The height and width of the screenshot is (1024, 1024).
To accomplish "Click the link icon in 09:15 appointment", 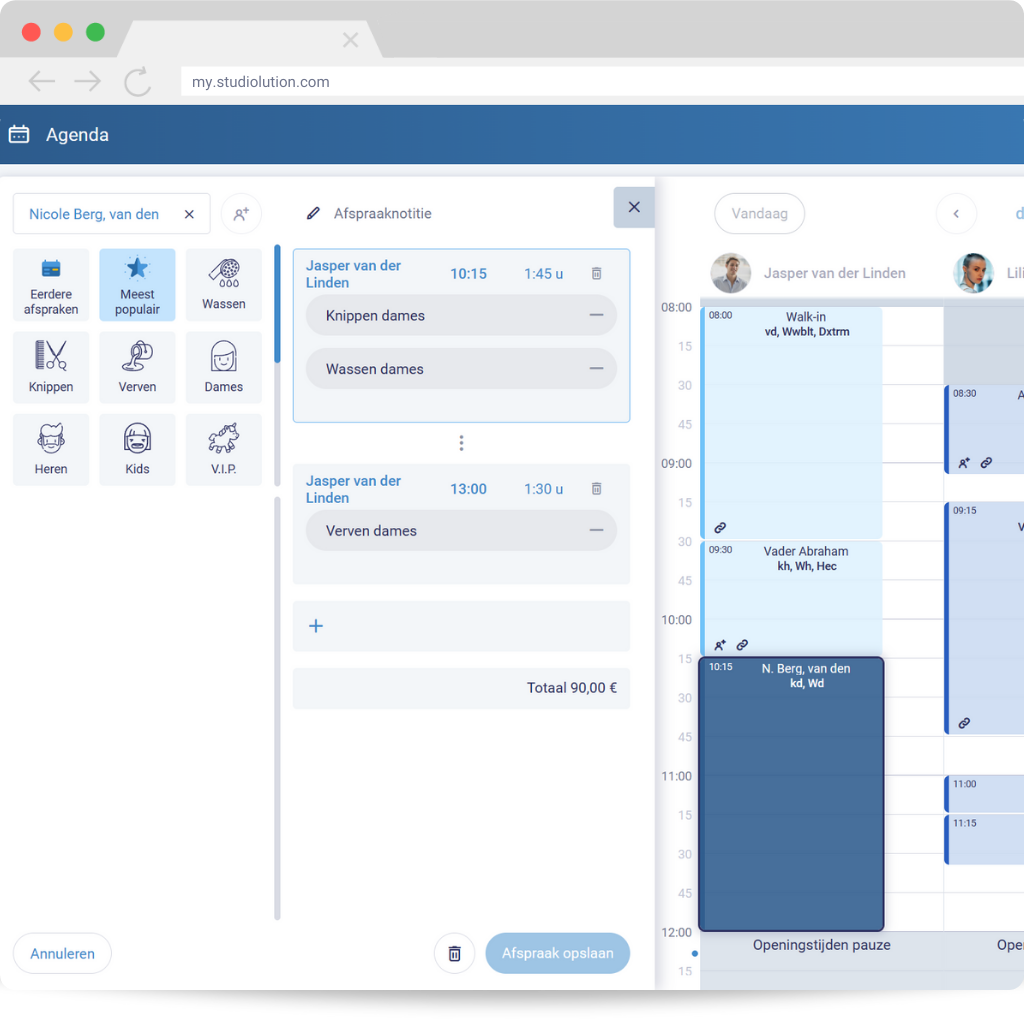I will click(x=964, y=723).
